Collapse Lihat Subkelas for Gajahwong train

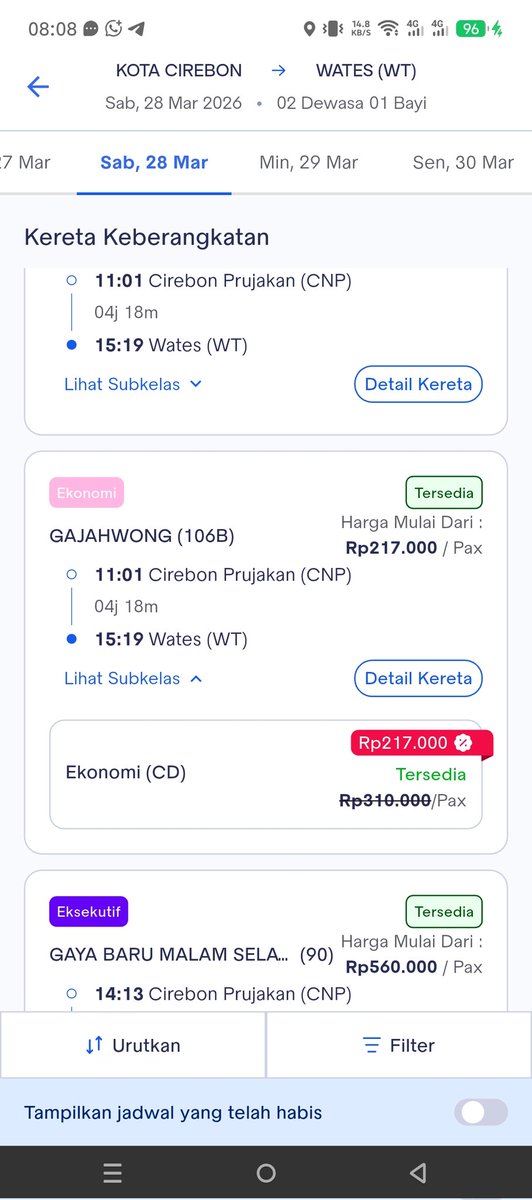pos(134,678)
